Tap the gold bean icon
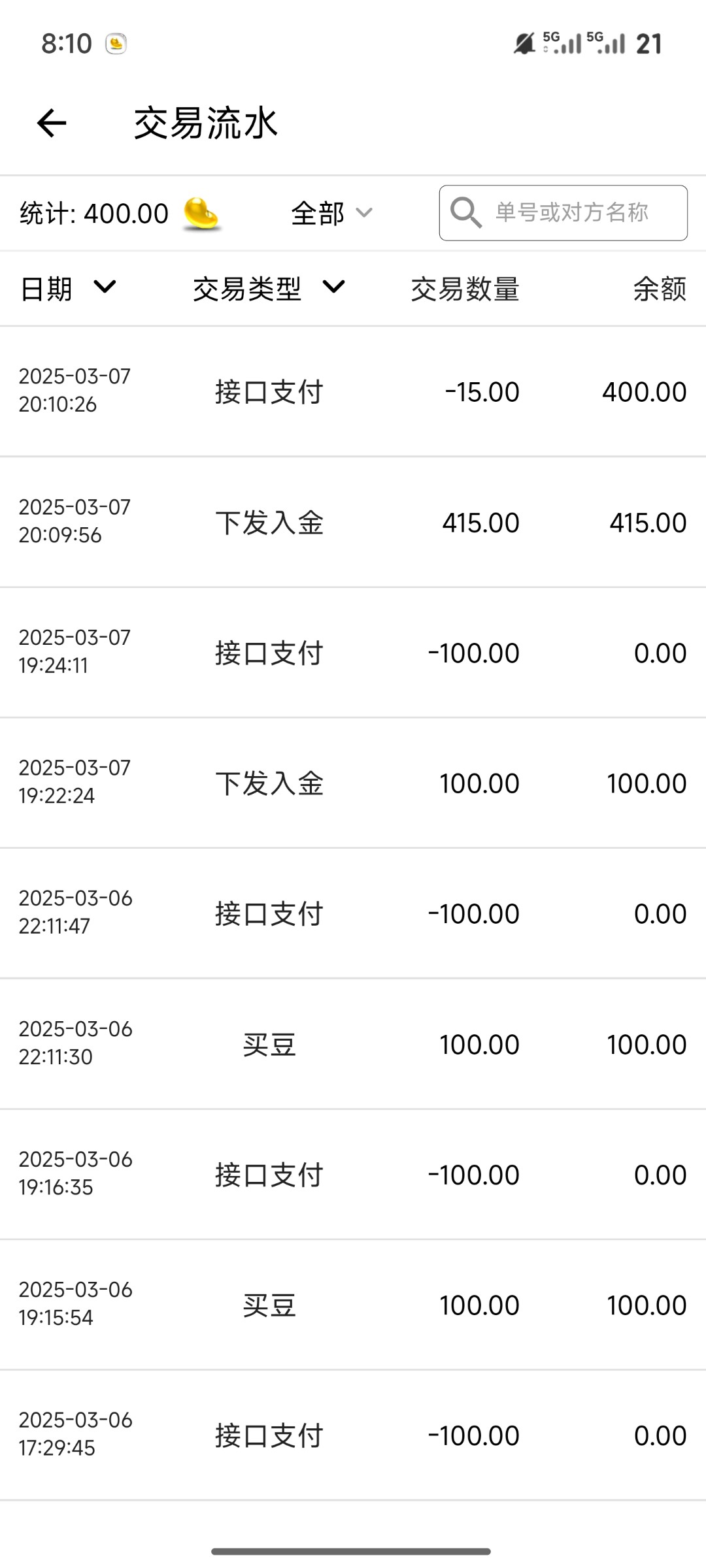The height and width of the screenshot is (1568, 706). (x=201, y=214)
